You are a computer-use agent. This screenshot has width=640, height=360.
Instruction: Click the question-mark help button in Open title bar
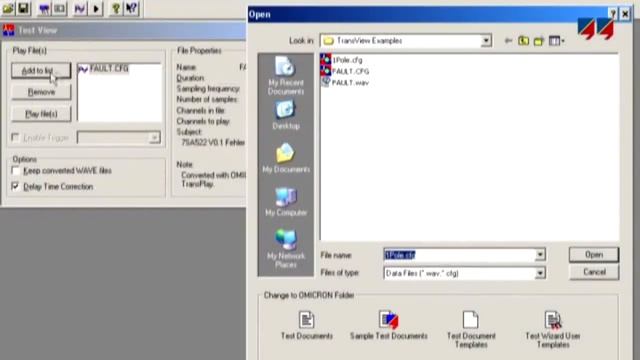tap(613, 14)
